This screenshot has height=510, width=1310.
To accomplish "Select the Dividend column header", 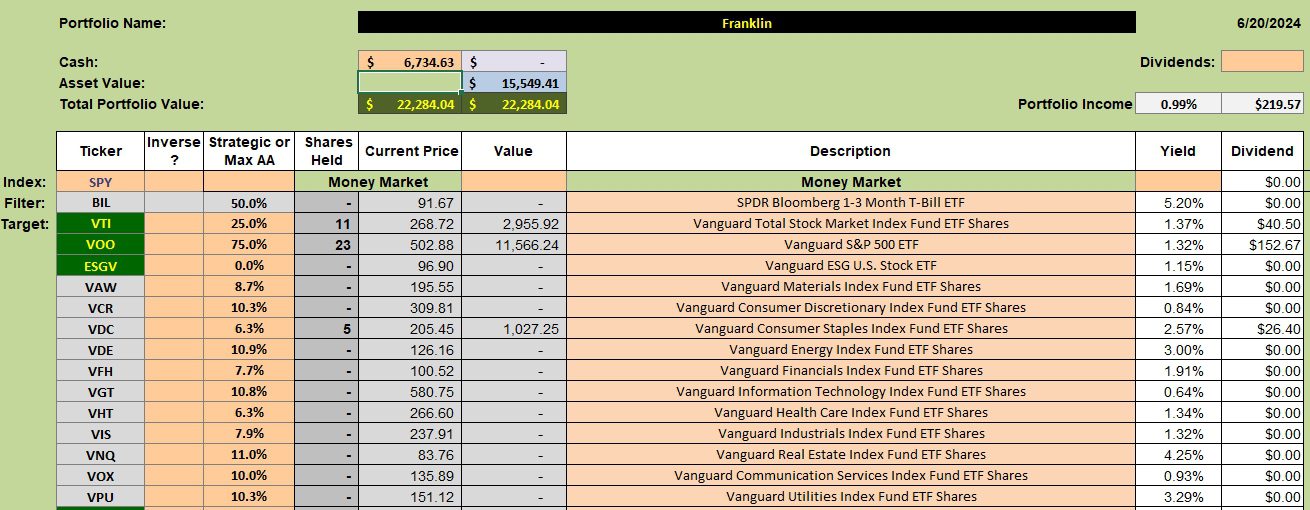I will [x=1262, y=151].
